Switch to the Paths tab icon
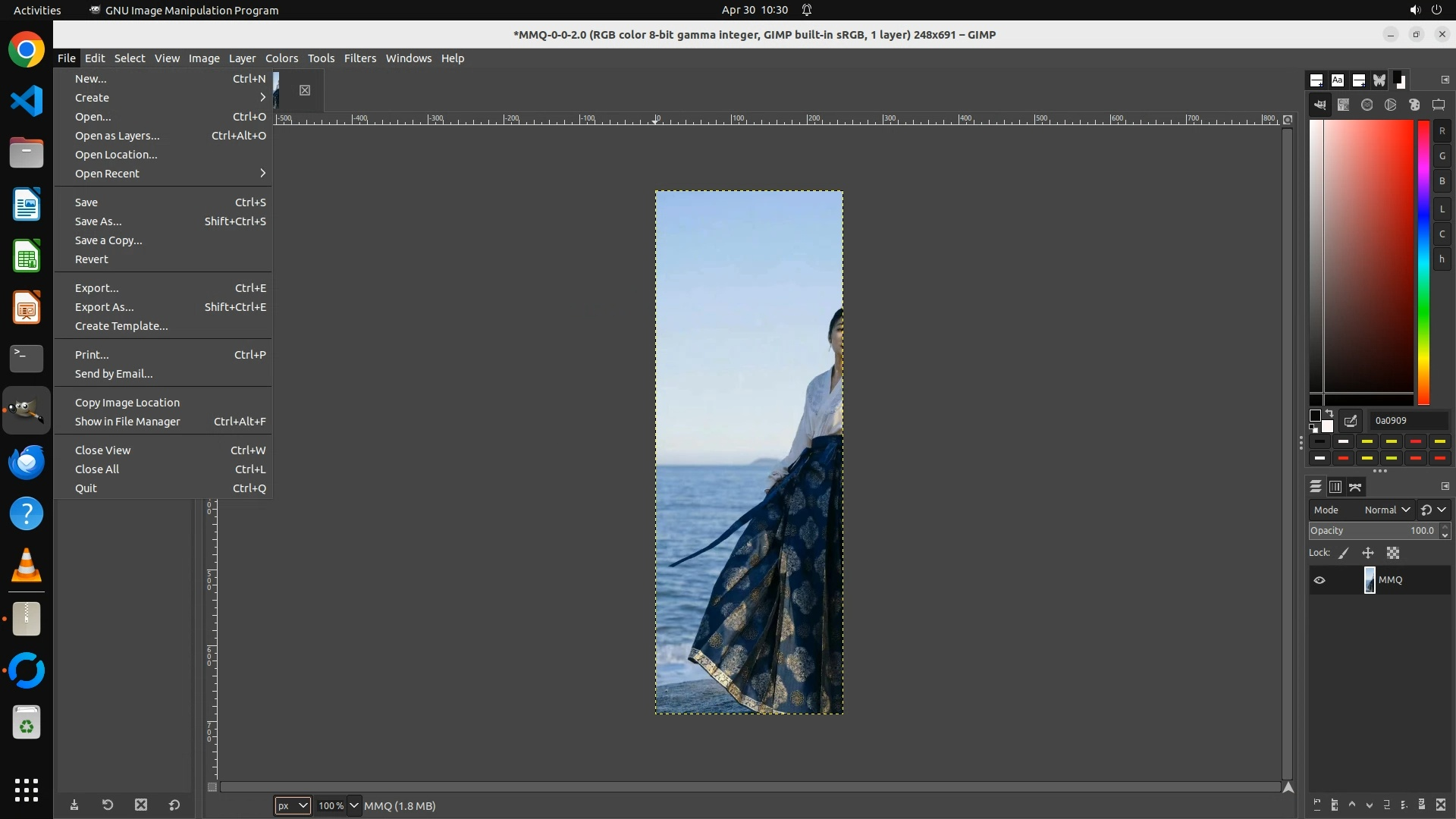 1356,487
